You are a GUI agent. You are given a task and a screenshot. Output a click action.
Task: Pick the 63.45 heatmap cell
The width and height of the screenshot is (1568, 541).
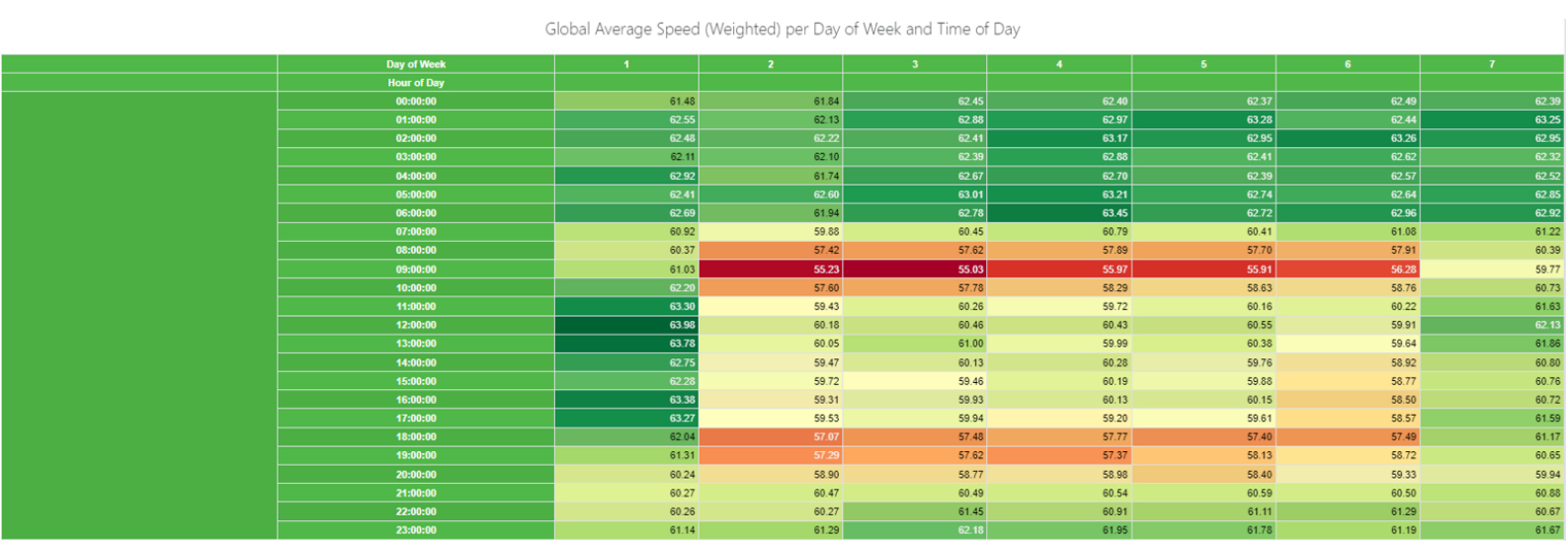[x=1059, y=213]
